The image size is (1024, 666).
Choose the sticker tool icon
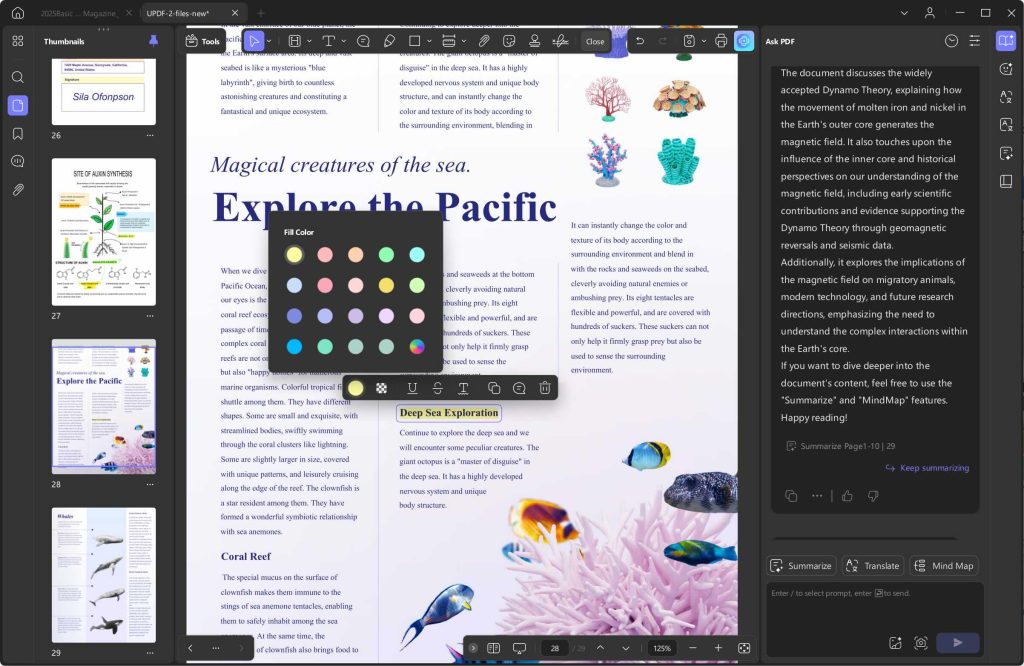509,41
